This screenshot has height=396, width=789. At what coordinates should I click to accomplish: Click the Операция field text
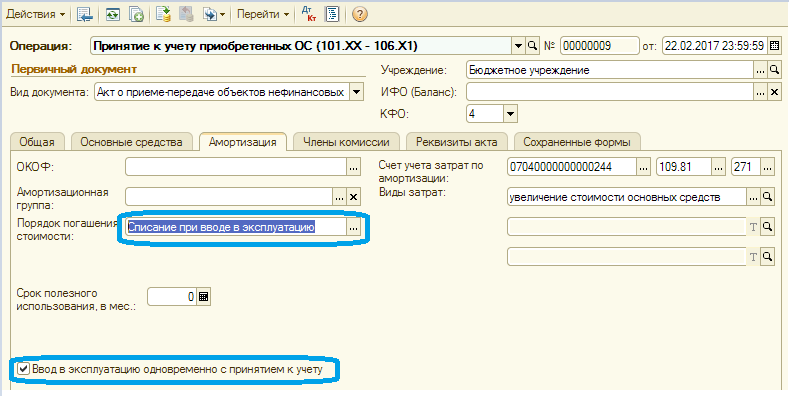point(301,46)
